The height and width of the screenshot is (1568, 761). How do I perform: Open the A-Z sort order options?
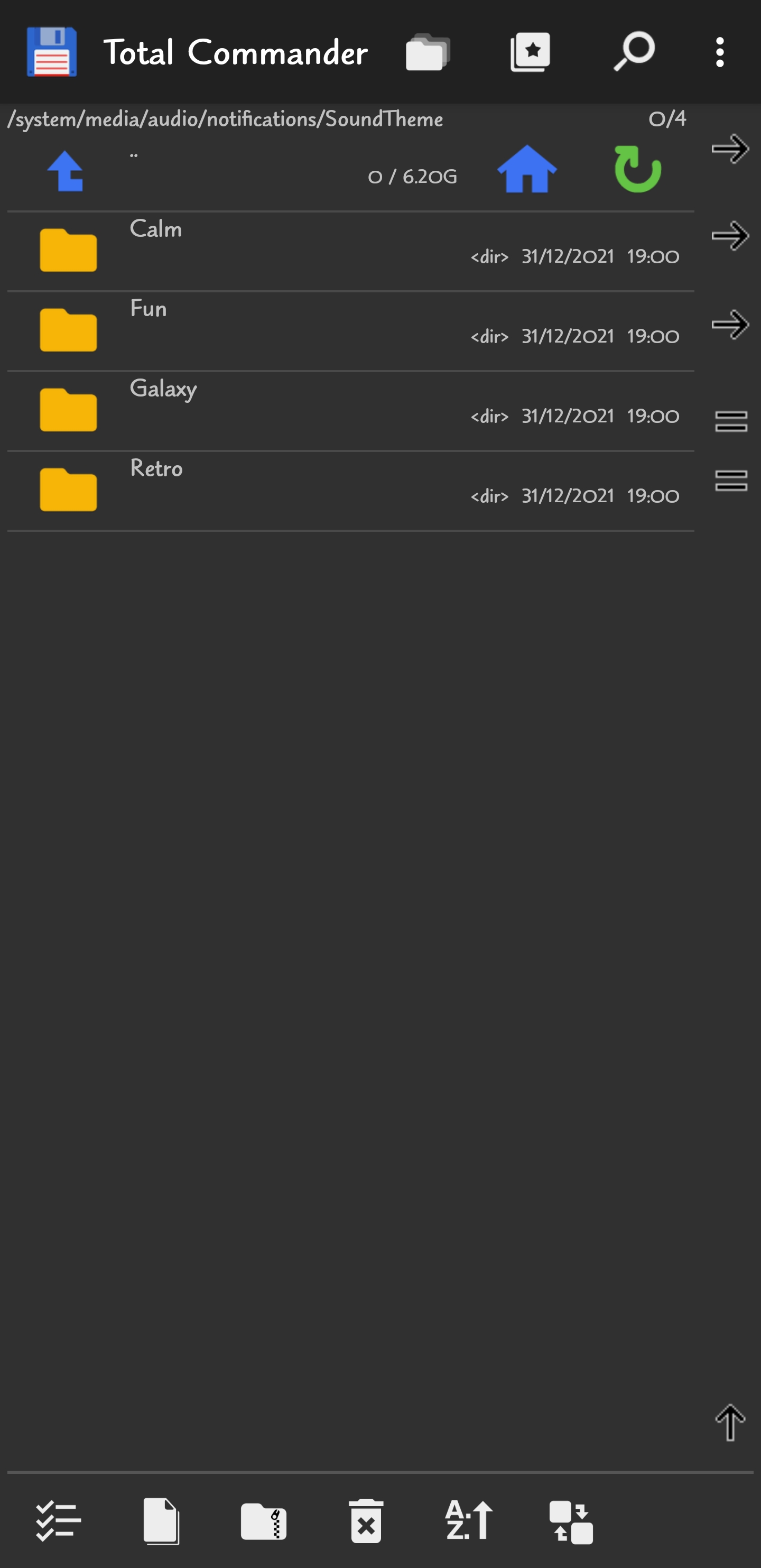(468, 1521)
